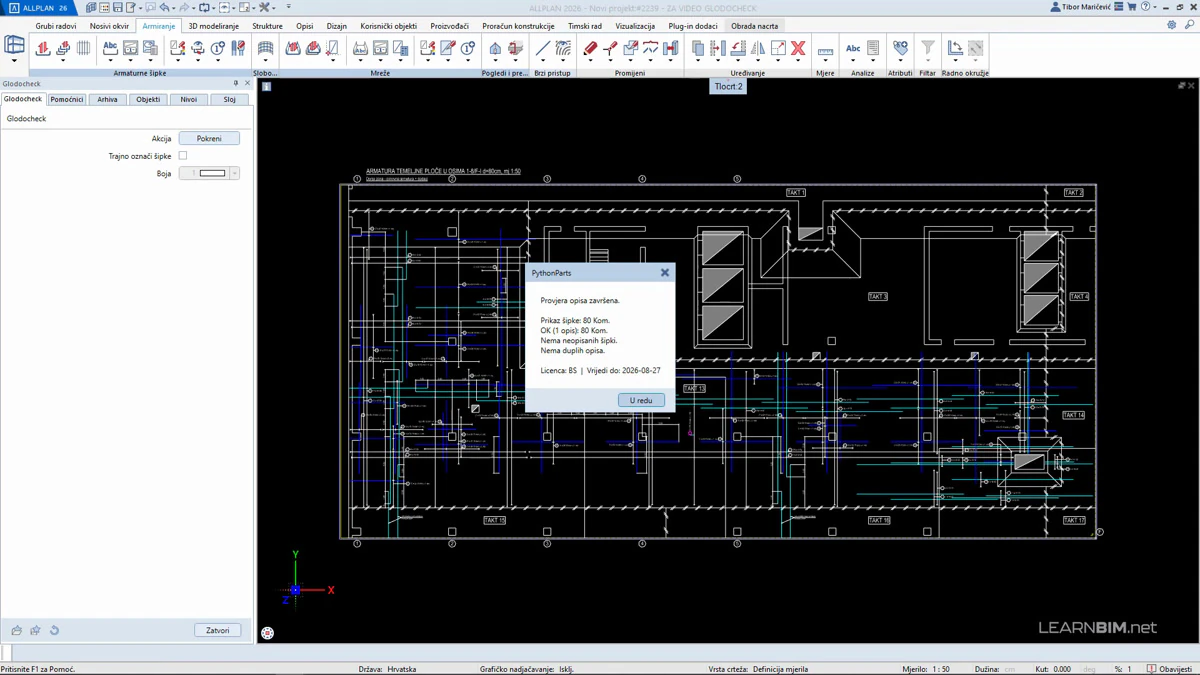1200x675 pixels.
Task: Click the funnel Filtar icon
Action: pos(928,47)
